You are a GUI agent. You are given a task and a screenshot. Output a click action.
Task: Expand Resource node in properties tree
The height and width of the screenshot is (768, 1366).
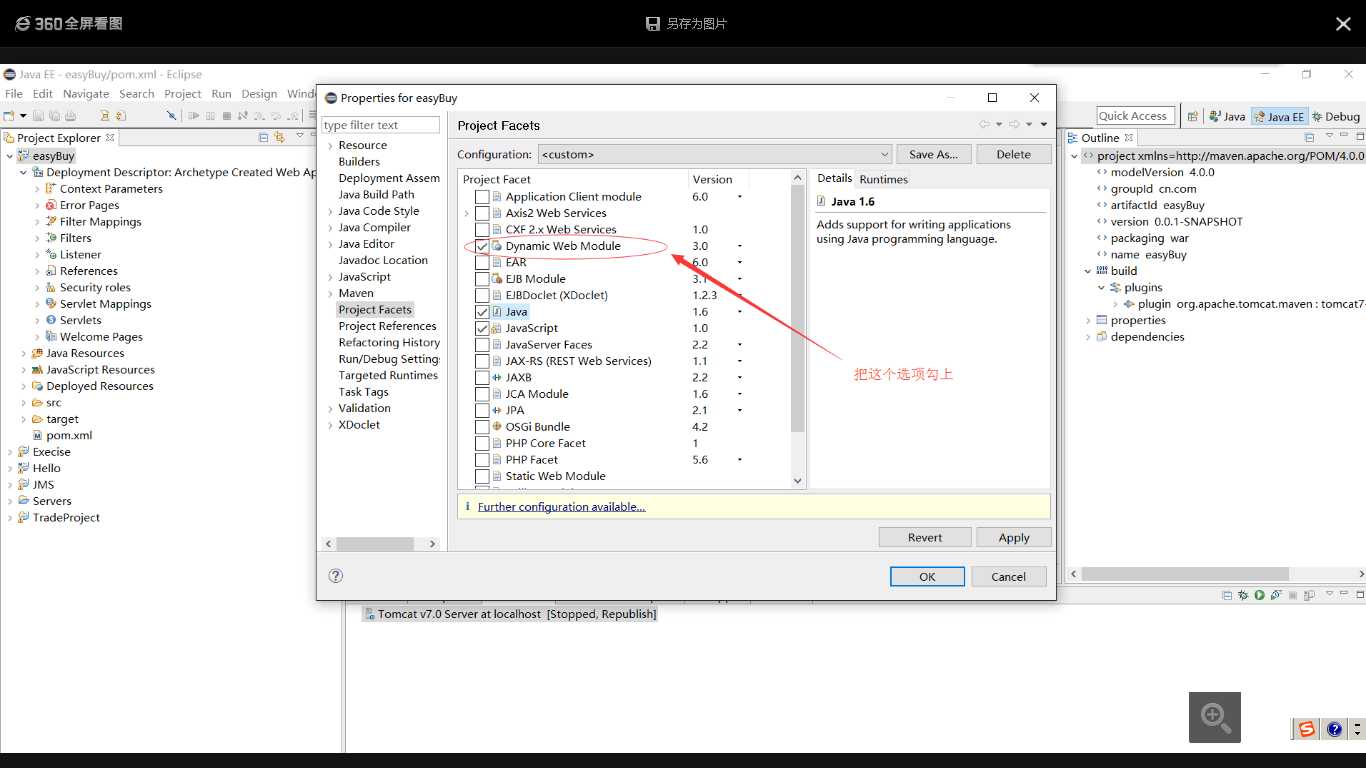[x=330, y=146]
